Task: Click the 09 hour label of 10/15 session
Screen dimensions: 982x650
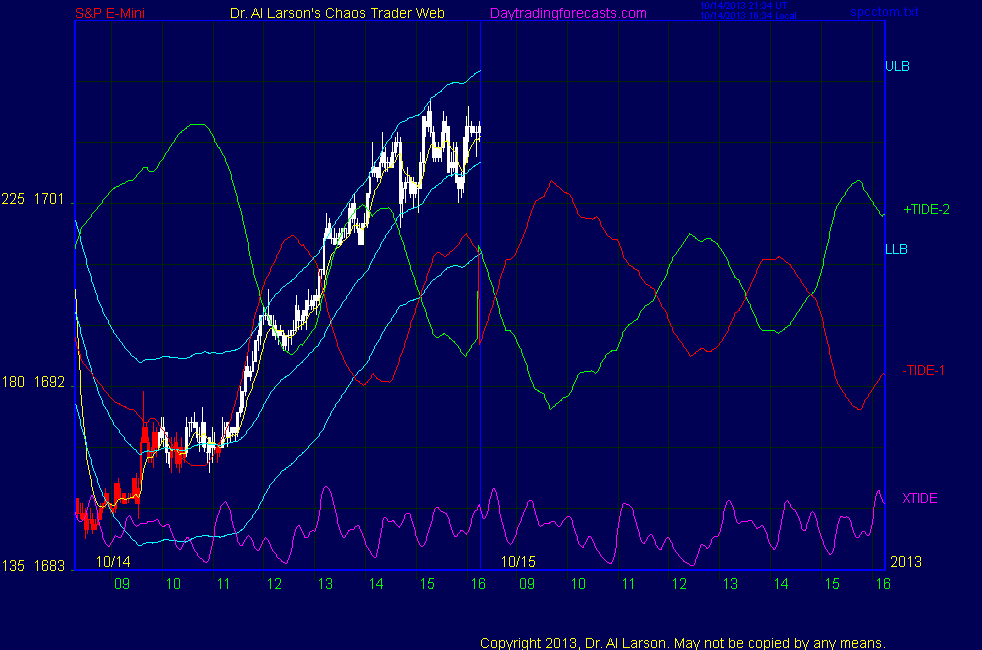Action: pyautogui.click(x=527, y=584)
